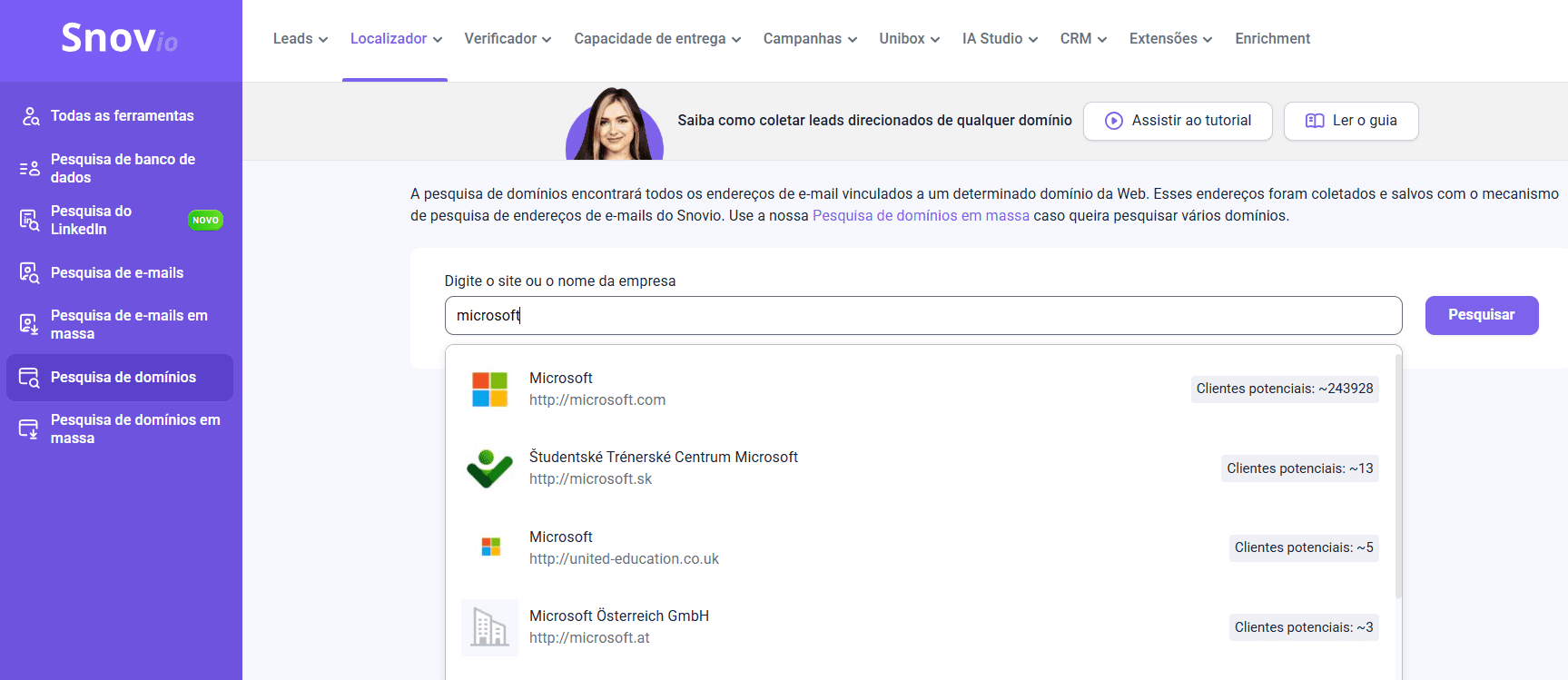Click the http://microsoft.at URL text
This screenshot has width=1568, height=680.
coord(589,638)
